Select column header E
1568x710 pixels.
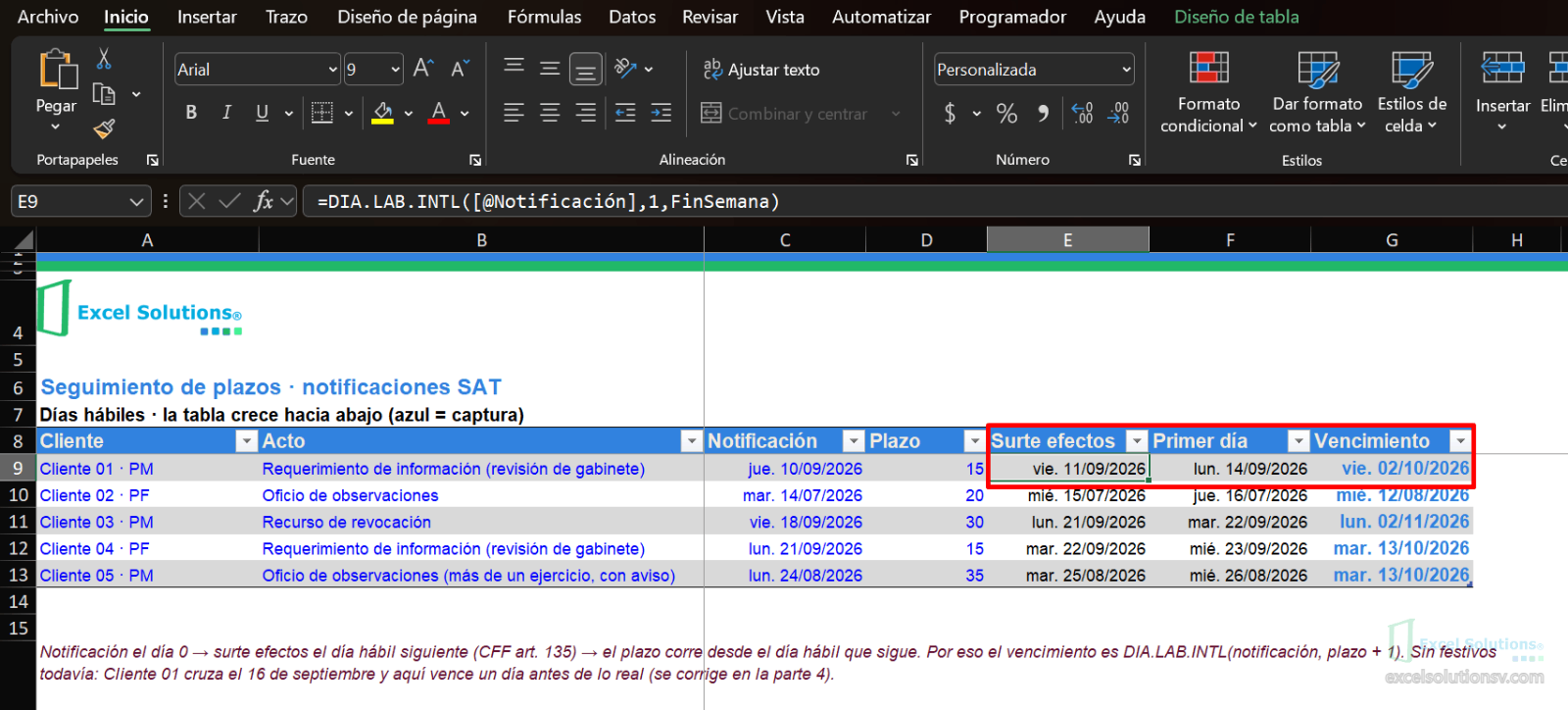click(x=1067, y=240)
